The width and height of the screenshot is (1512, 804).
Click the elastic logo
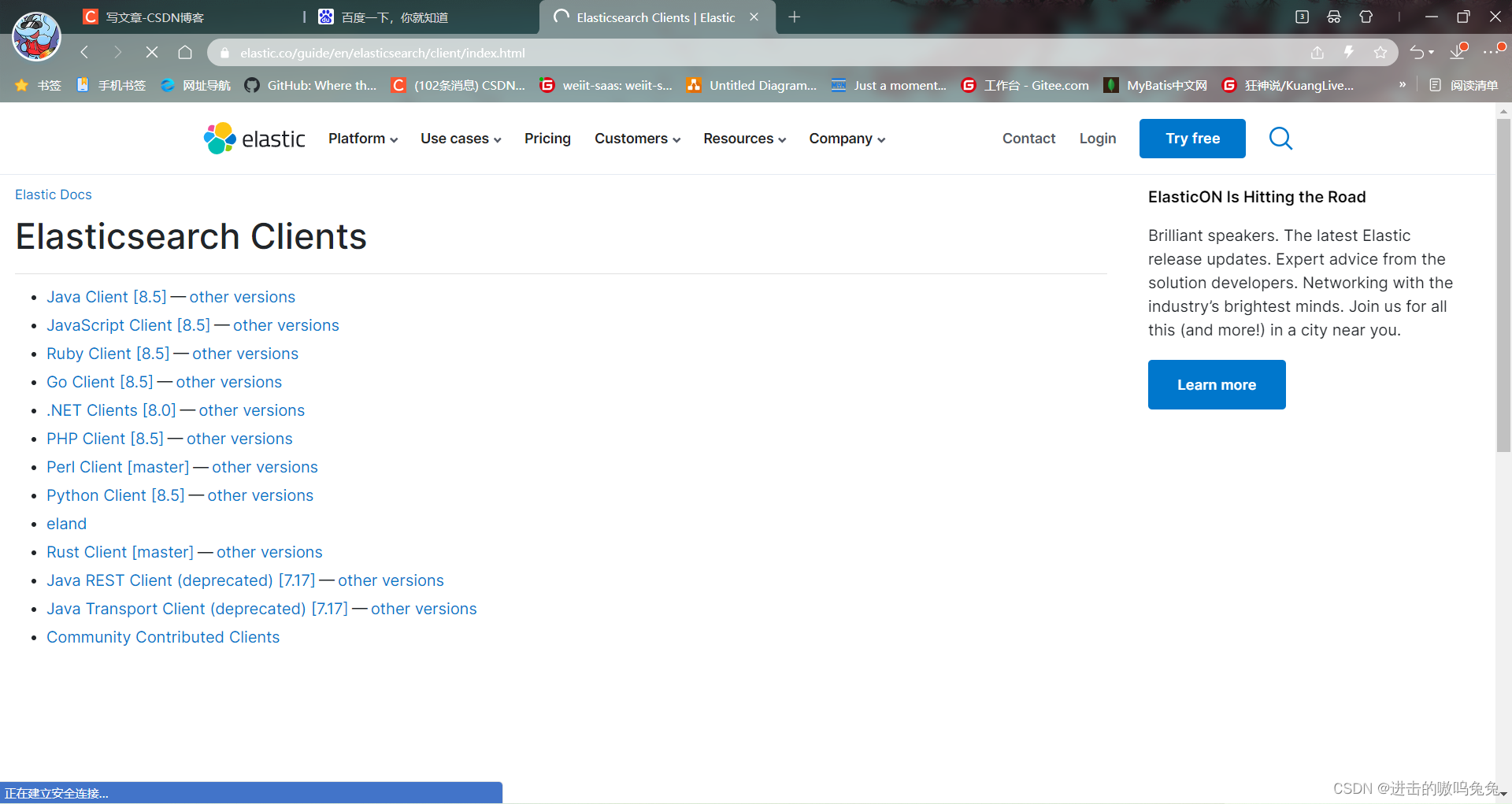254,139
